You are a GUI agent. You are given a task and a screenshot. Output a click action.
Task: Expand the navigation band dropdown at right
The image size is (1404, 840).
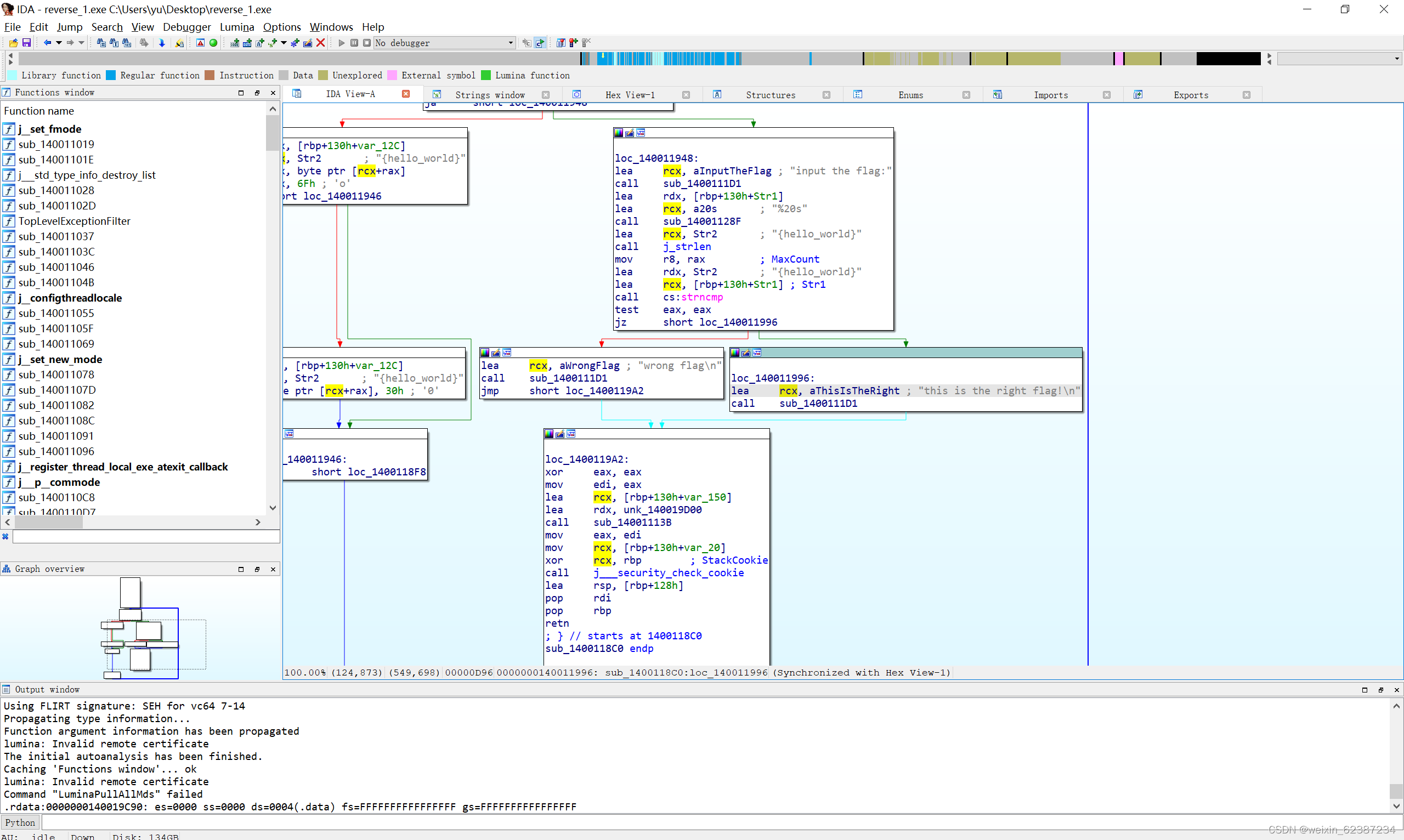(1396, 59)
